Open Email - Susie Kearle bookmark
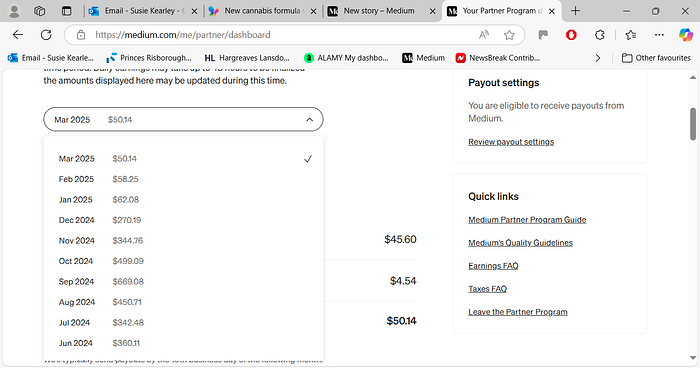The width and height of the screenshot is (700, 368). coord(51,58)
